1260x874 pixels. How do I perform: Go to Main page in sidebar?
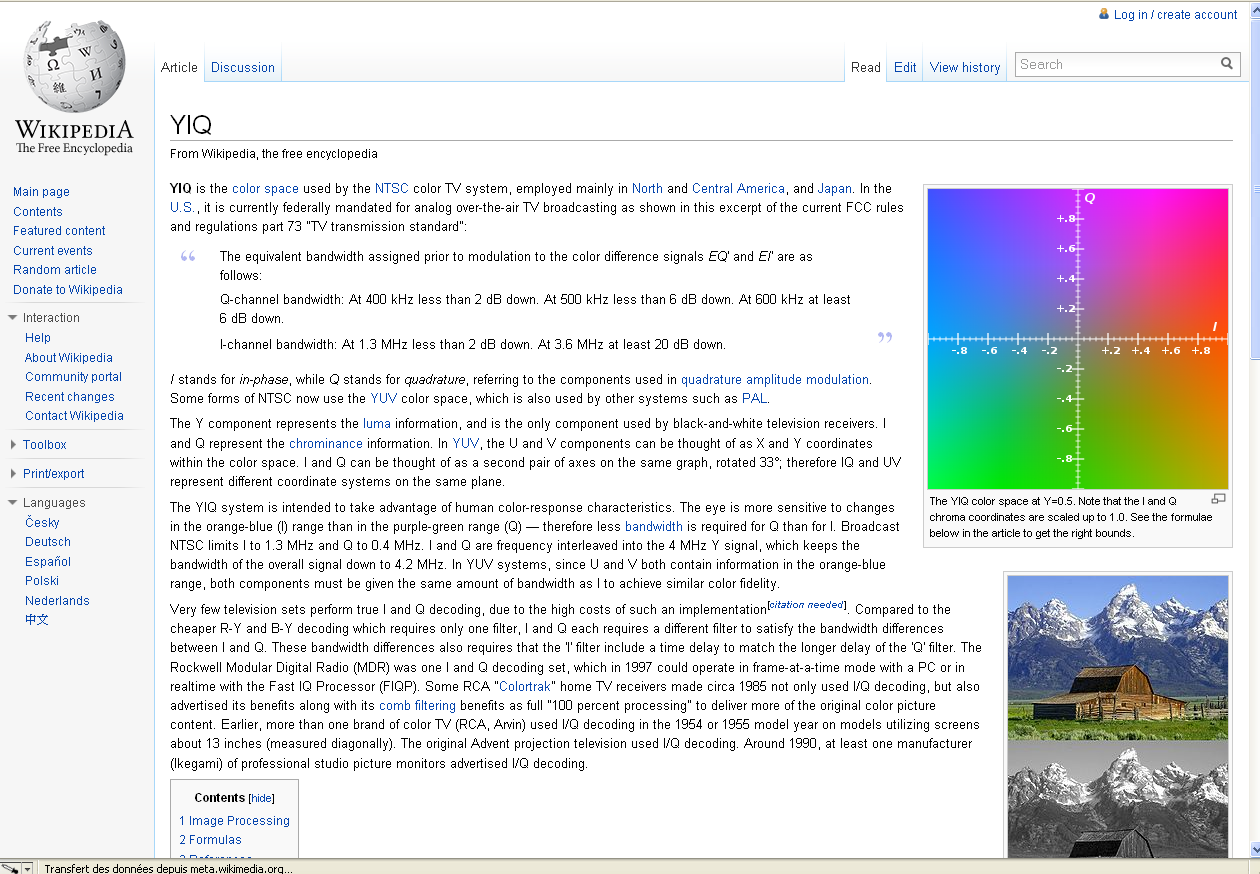point(41,192)
